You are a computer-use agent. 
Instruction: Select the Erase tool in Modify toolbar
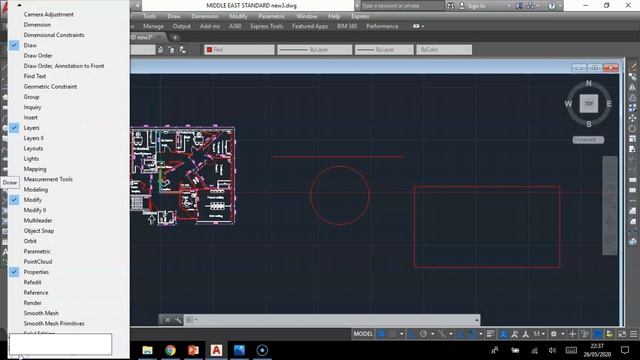633,66
